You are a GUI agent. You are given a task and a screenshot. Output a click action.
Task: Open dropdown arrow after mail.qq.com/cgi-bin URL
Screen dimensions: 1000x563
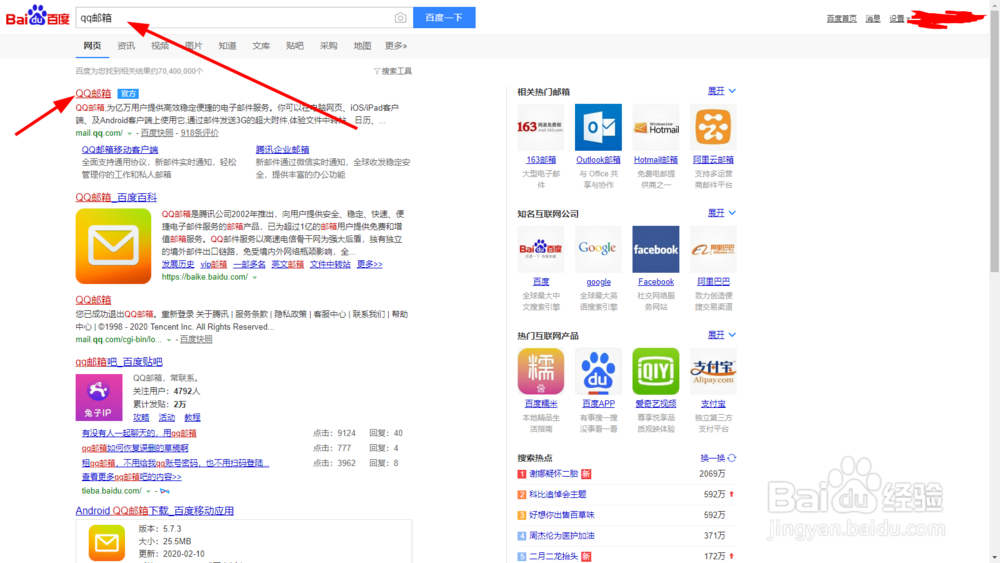click(x=169, y=340)
